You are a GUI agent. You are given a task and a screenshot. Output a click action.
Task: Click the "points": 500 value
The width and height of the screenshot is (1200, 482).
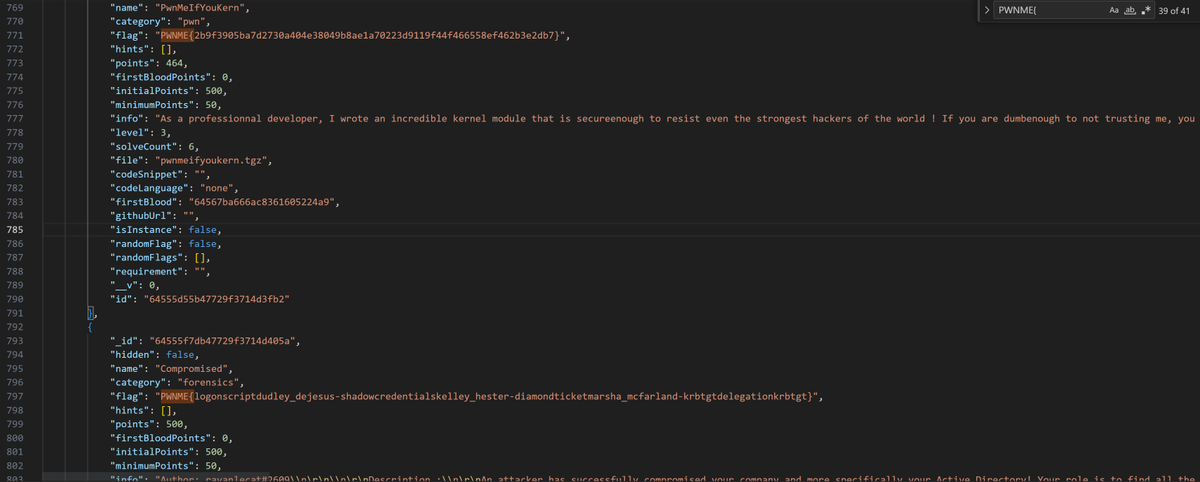click(173, 423)
